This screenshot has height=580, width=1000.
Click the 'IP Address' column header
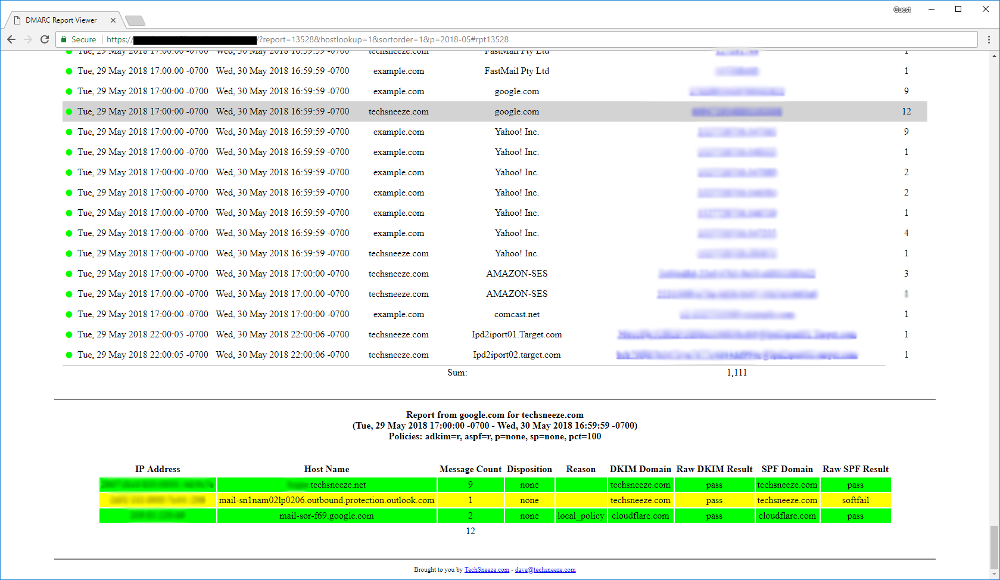158,469
